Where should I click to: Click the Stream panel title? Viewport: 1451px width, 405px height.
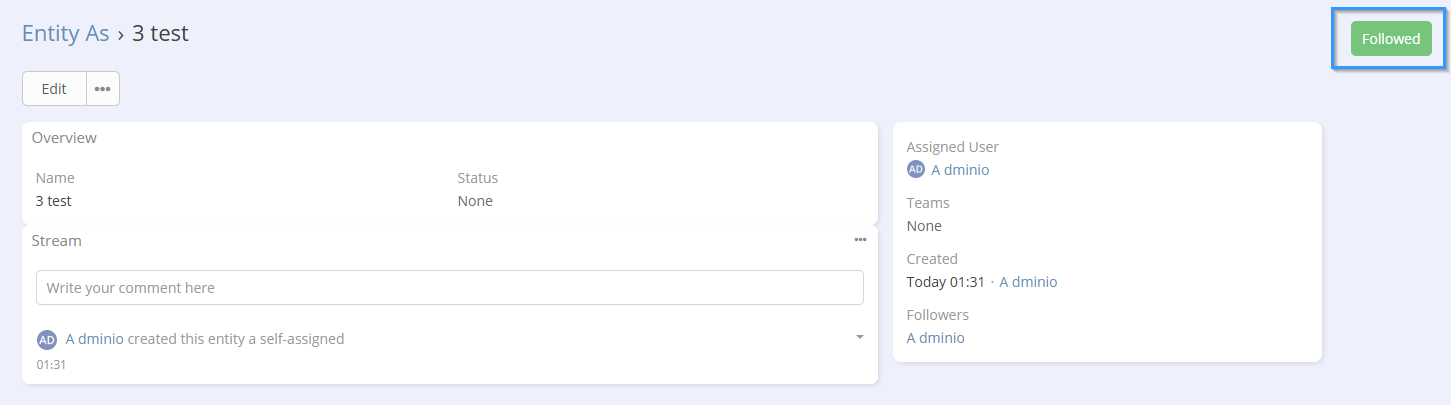57,241
